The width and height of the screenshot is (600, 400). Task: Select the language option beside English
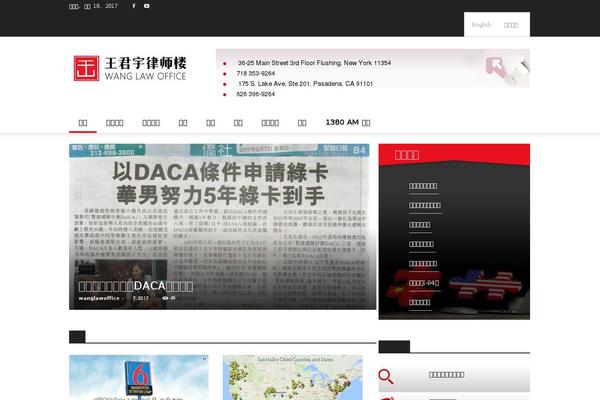[x=511, y=25]
